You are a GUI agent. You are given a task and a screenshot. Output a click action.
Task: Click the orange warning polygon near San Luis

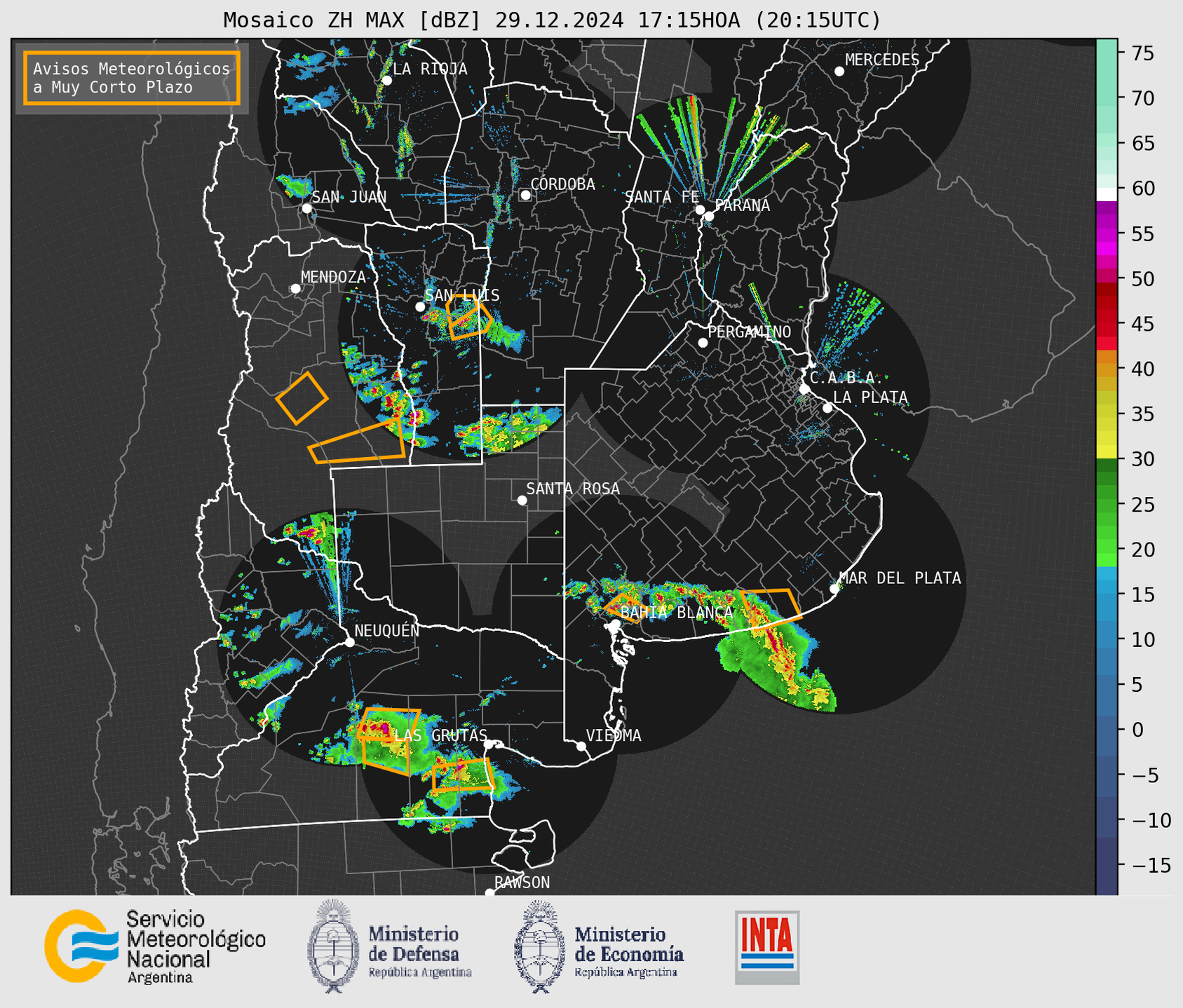click(468, 317)
